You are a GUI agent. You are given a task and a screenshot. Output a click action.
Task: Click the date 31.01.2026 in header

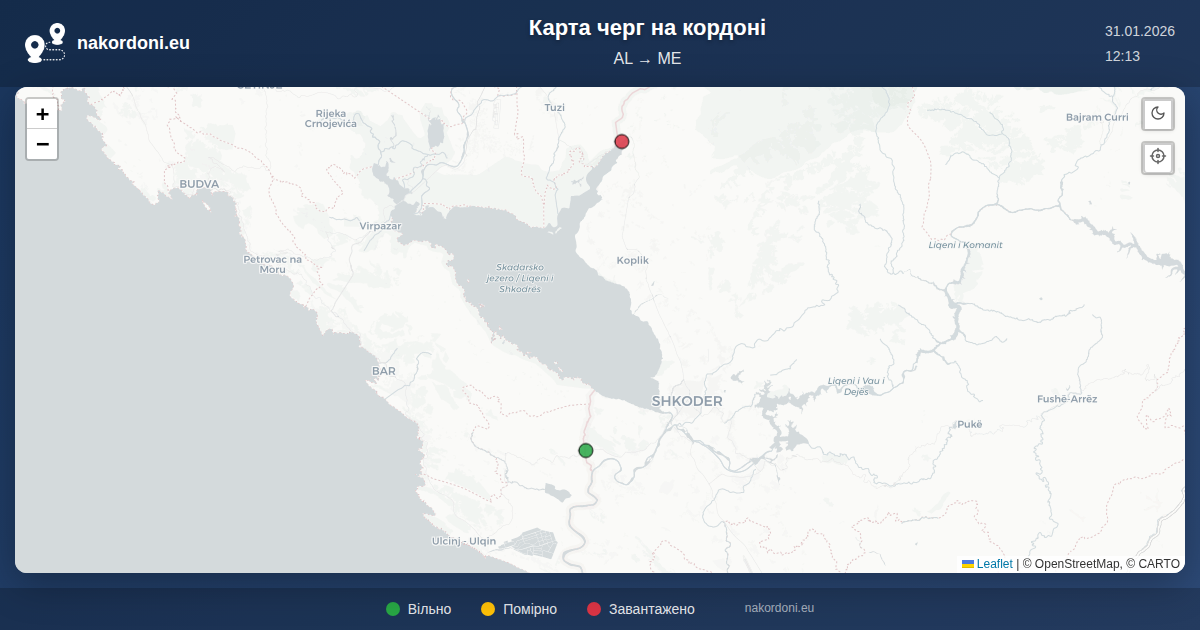click(1139, 31)
